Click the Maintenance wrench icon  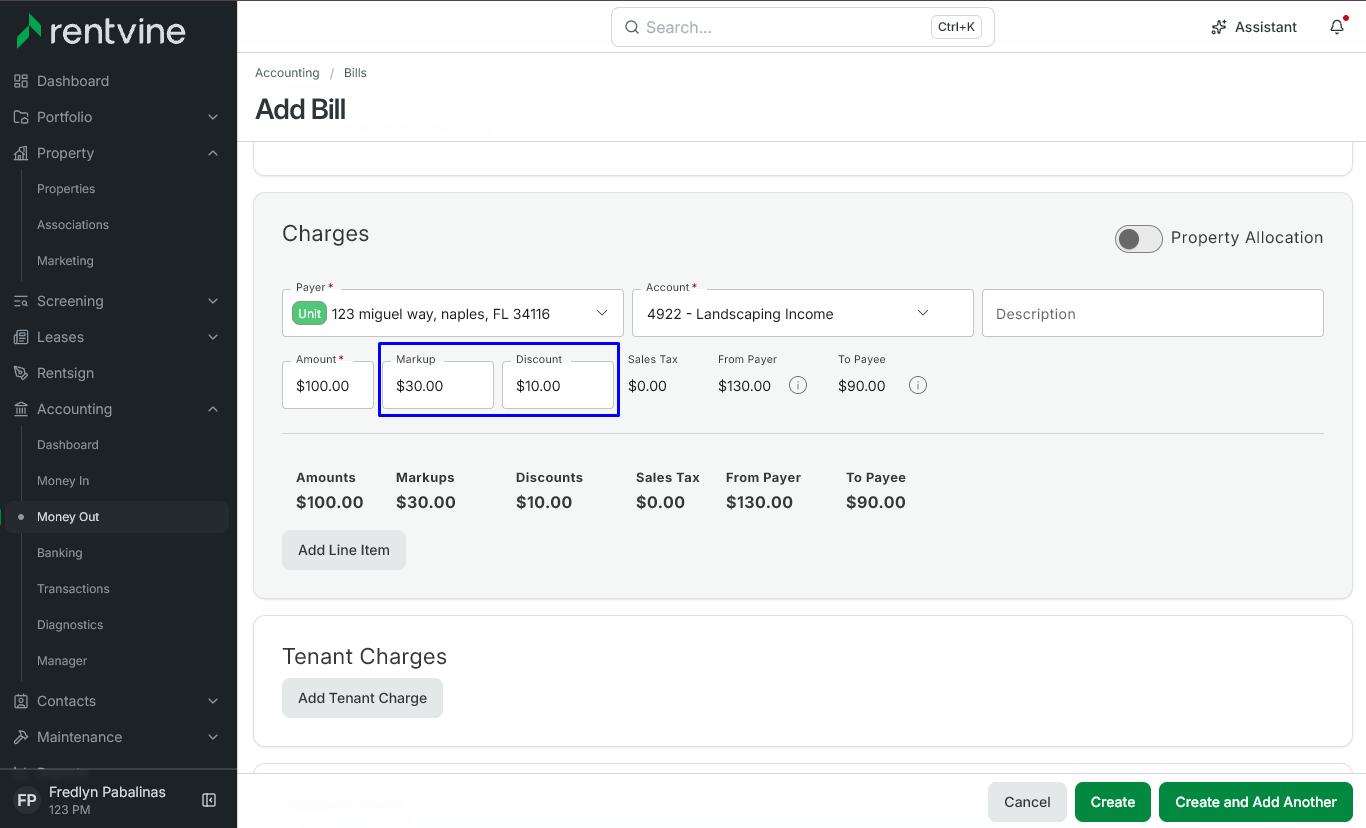(x=21, y=737)
